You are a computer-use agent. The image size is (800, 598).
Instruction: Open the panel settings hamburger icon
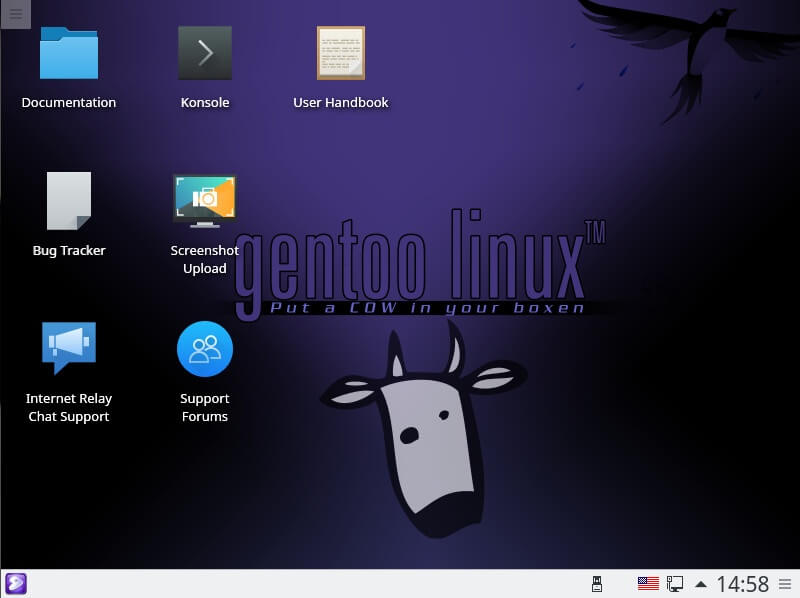tap(785, 584)
